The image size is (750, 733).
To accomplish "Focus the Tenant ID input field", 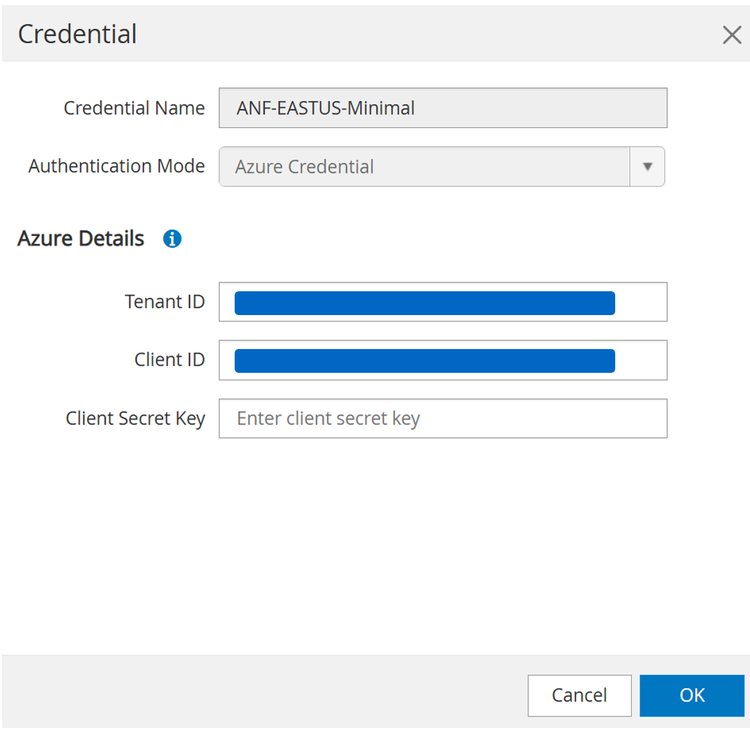I will (x=442, y=302).
